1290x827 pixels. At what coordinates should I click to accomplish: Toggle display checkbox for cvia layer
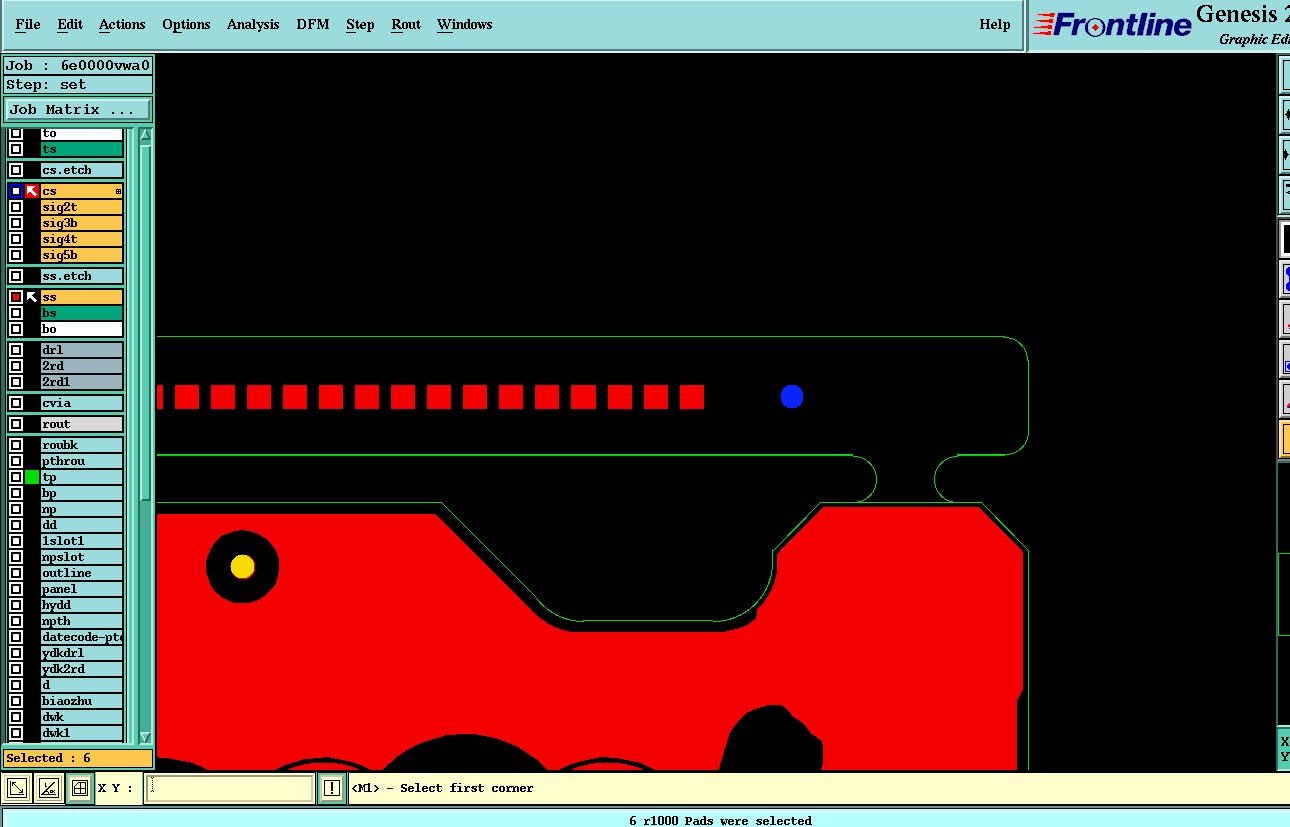(16, 403)
